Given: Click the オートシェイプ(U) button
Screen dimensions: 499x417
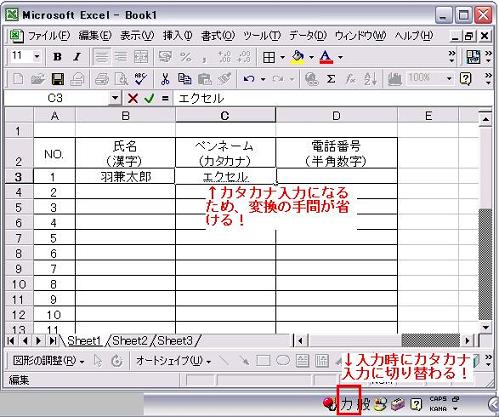Looking at the screenshot, I should pos(173,361).
